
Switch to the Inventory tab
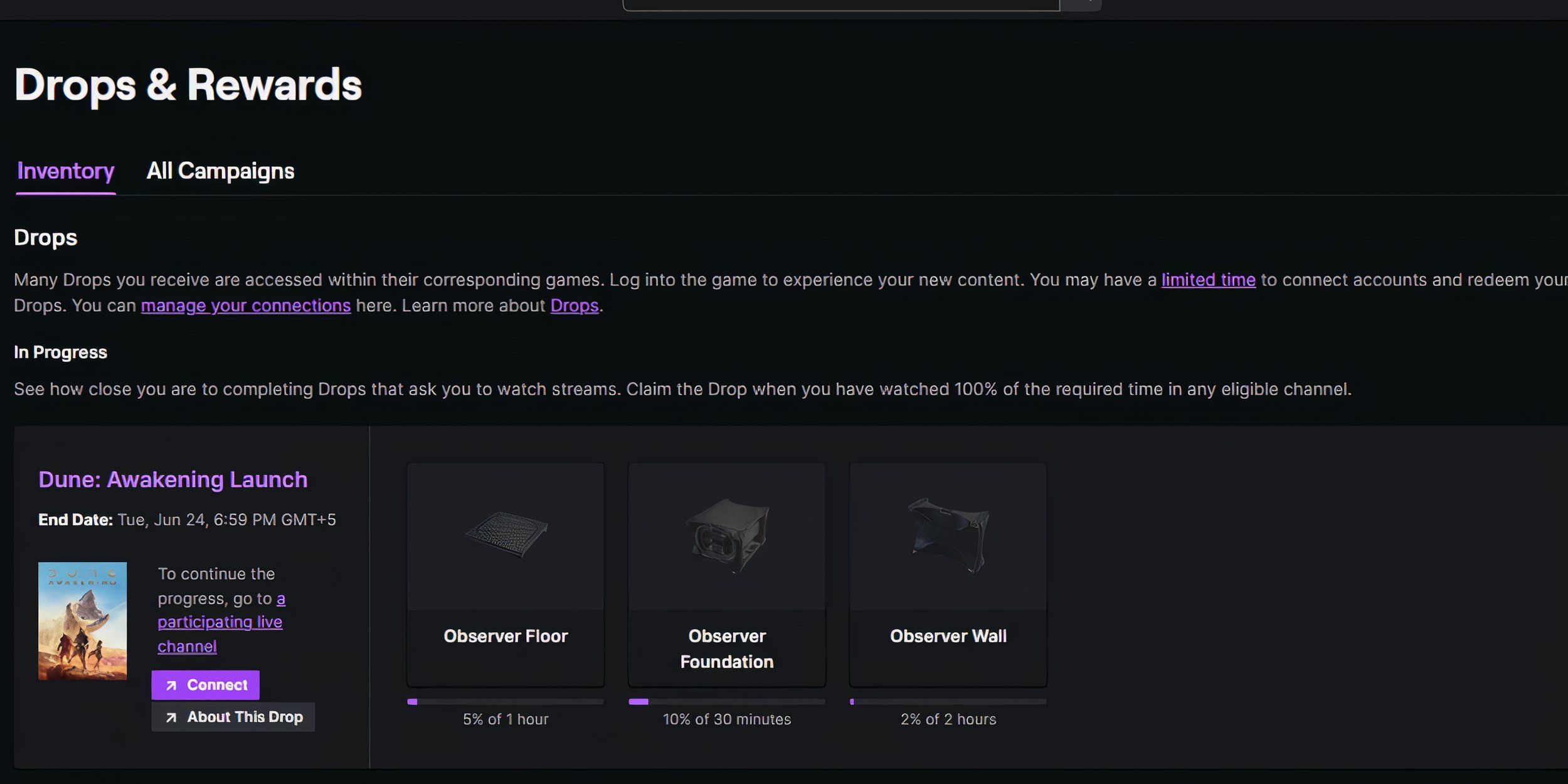coord(66,171)
